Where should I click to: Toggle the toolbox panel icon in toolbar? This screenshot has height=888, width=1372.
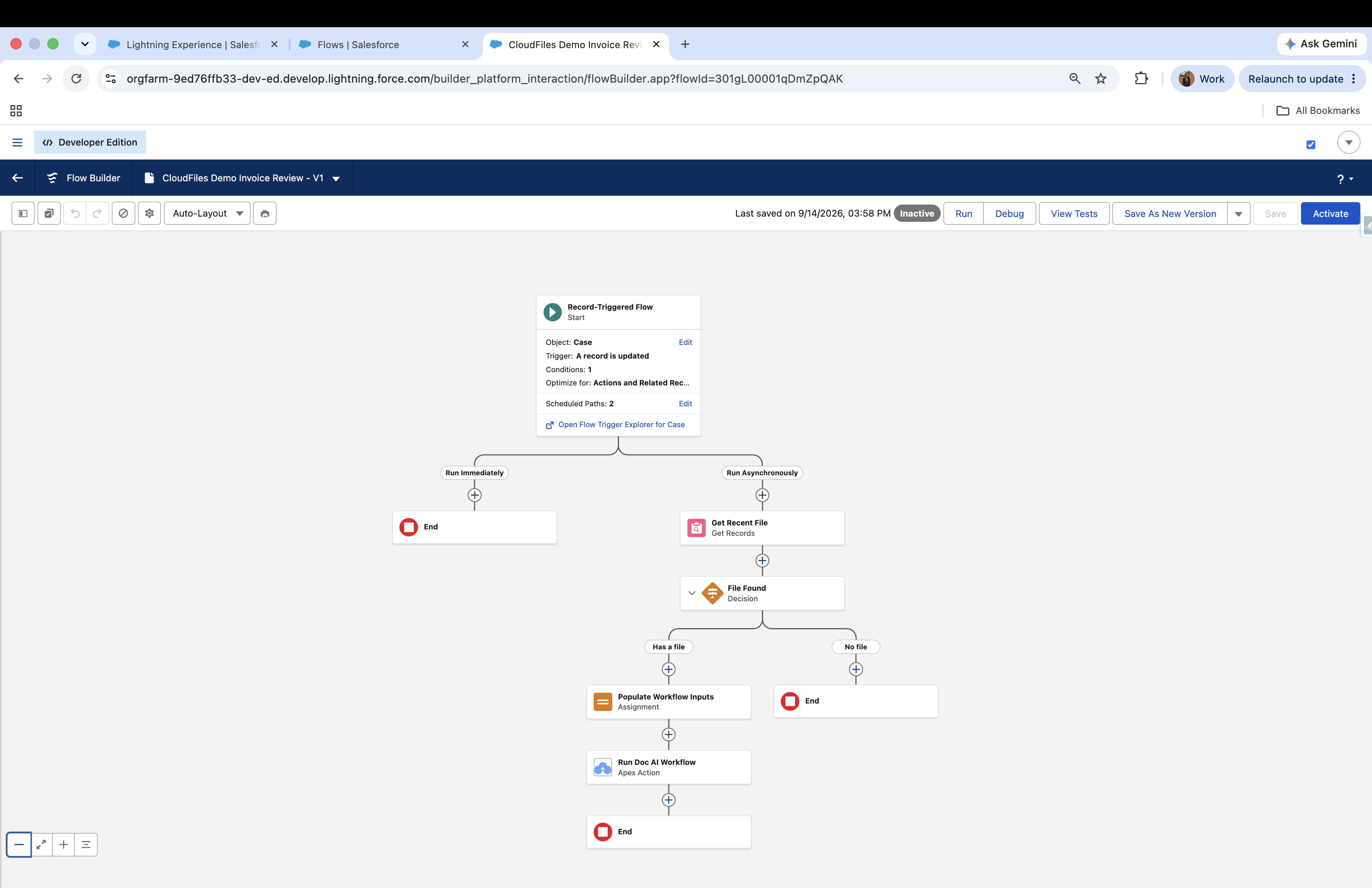(x=23, y=213)
